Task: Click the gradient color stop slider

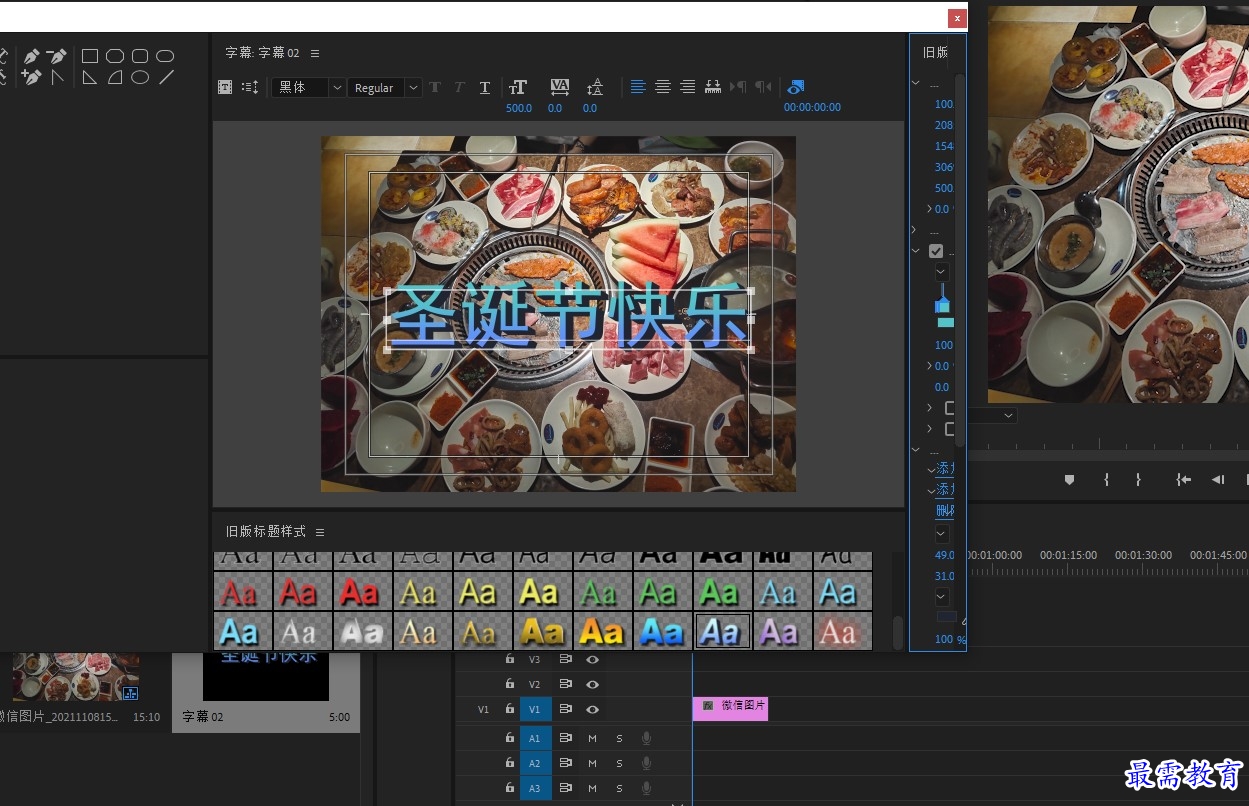Action: pyautogui.click(x=942, y=303)
